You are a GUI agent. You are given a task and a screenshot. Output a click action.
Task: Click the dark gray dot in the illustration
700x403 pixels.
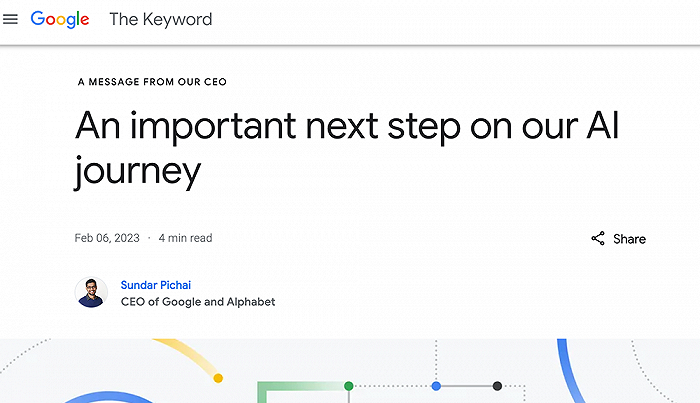tap(497, 385)
